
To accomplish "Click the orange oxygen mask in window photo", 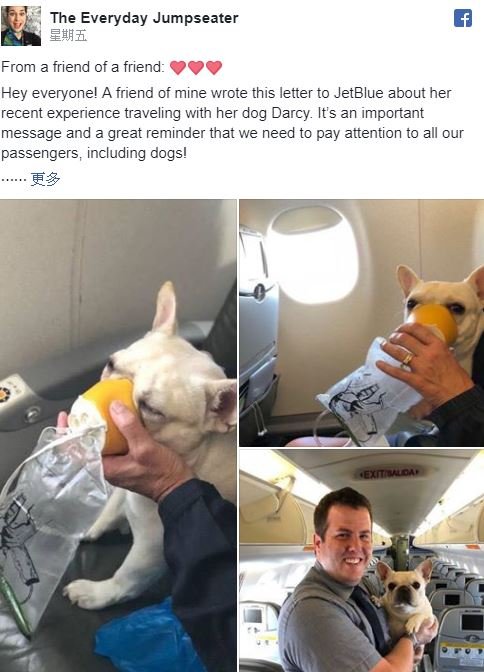I will pyautogui.click(x=433, y=322).
